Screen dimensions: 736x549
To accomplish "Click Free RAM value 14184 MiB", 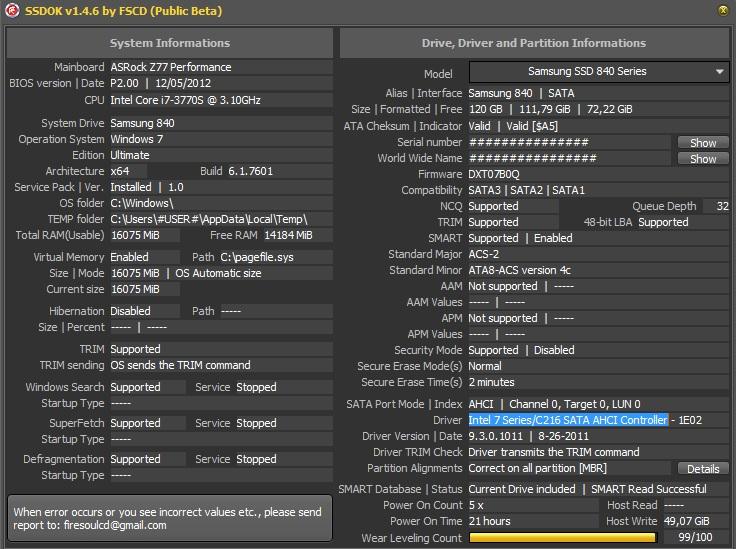I will point(288,235).
